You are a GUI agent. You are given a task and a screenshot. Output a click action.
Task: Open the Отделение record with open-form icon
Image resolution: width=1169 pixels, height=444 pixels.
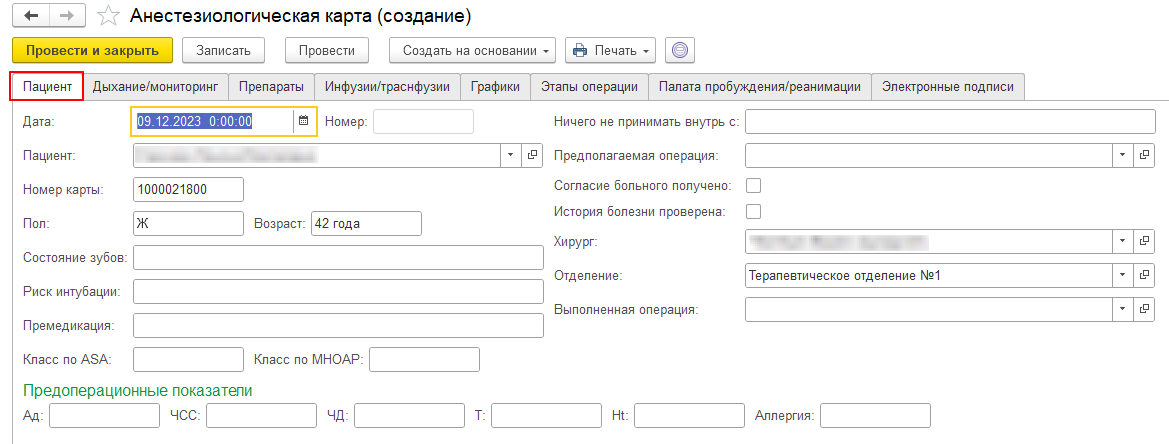click(1145, 275)
